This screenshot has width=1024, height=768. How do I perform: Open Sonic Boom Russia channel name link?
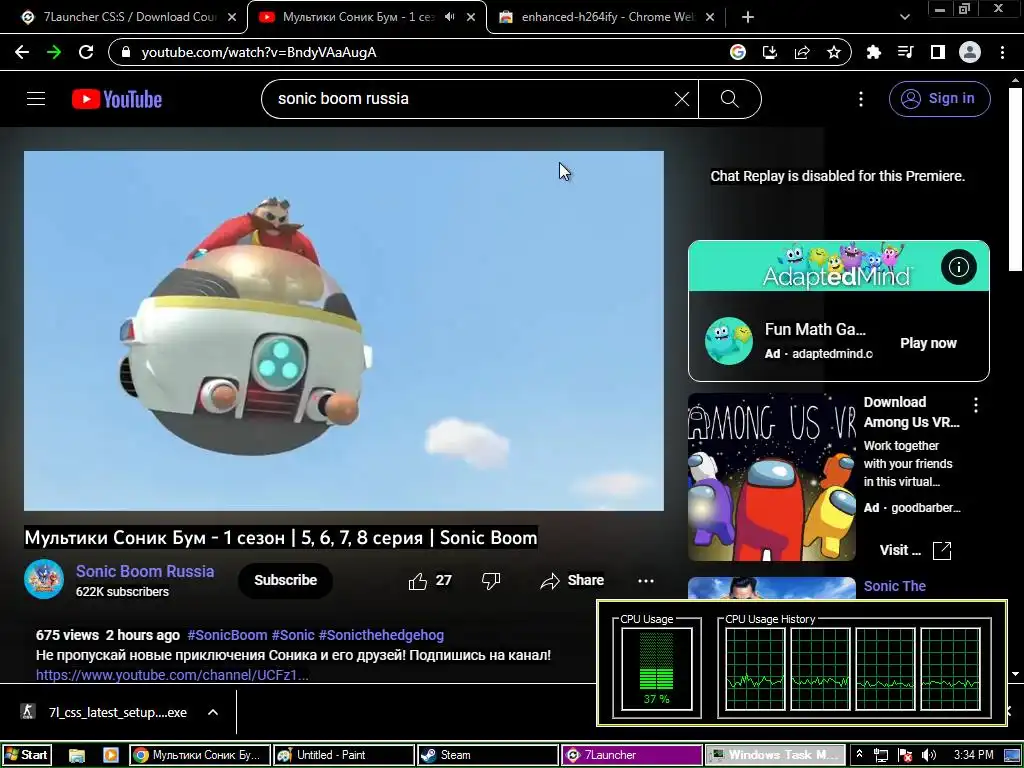(145, 571)
